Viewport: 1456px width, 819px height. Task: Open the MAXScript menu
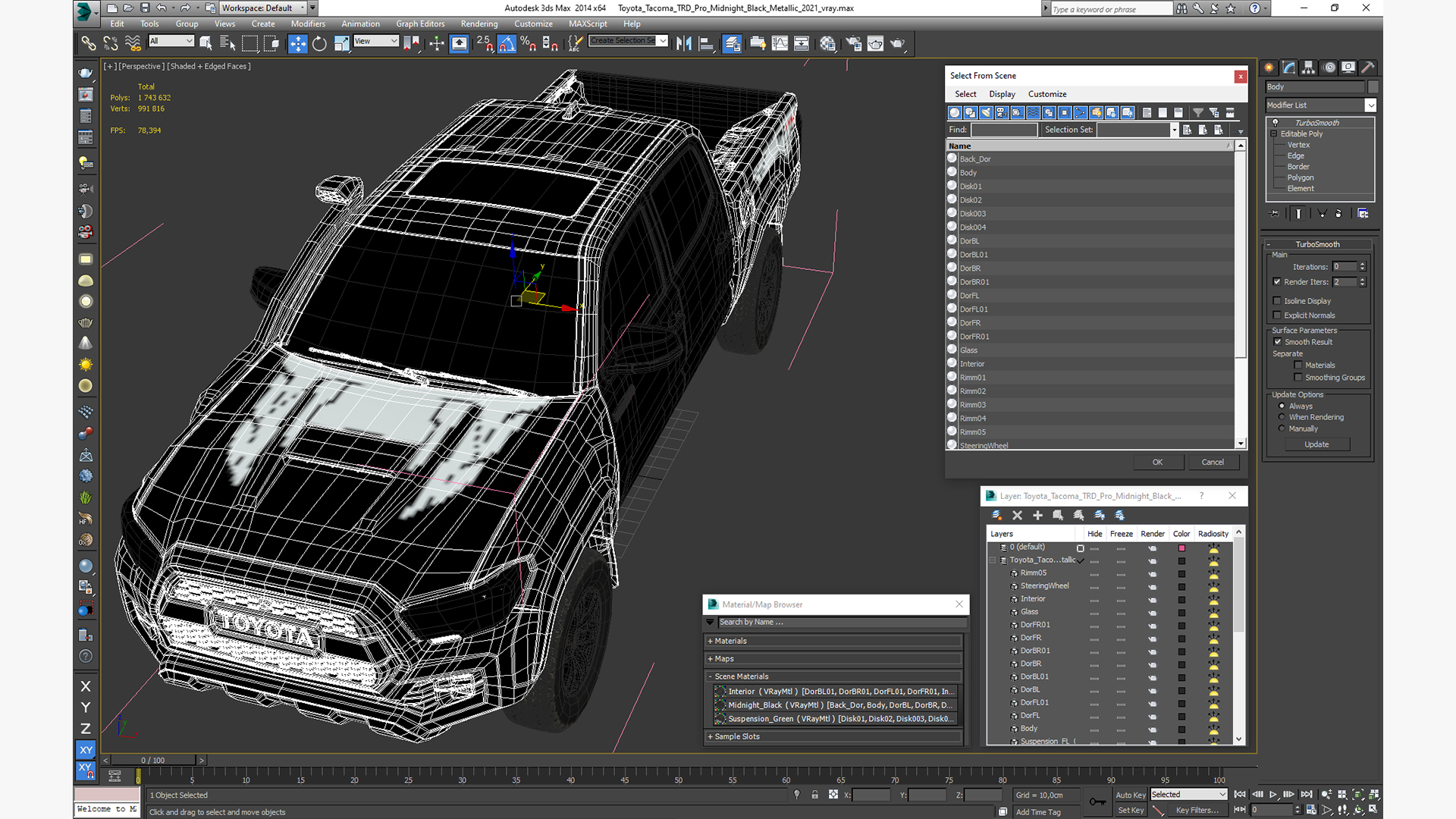(x=588, y=24)
